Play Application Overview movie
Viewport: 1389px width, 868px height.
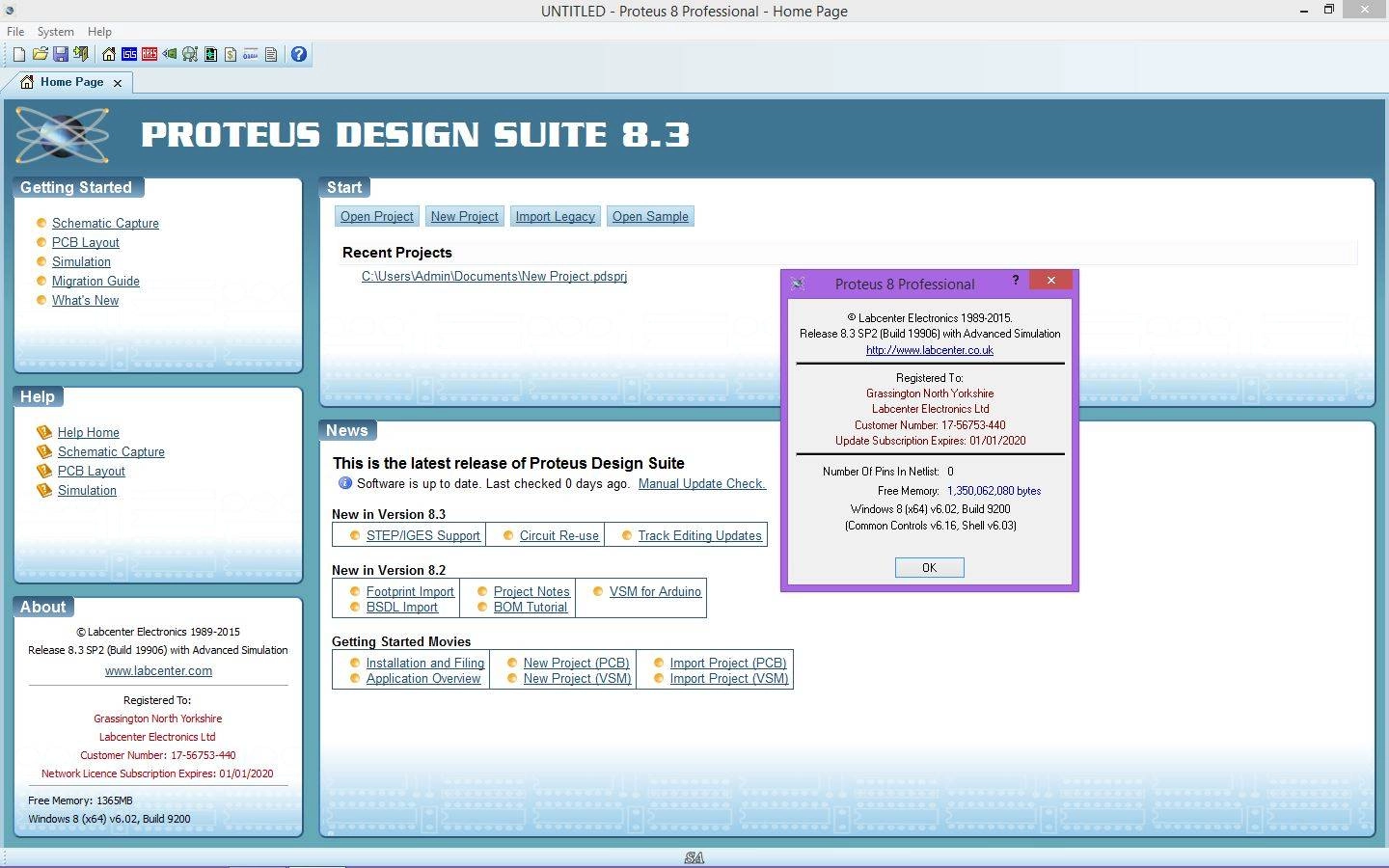tap(423, 678)
